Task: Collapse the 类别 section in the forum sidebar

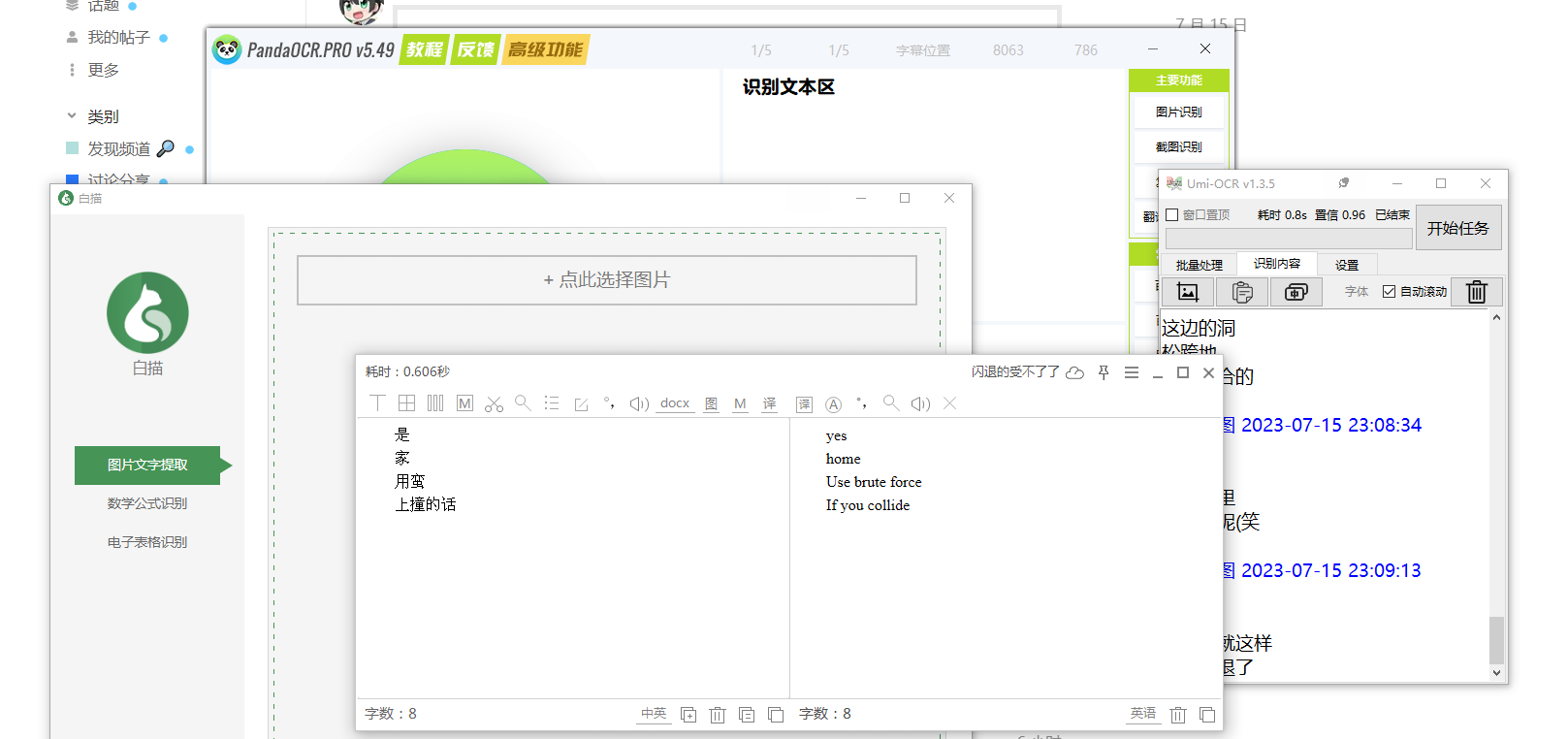Action: [72, 116]
